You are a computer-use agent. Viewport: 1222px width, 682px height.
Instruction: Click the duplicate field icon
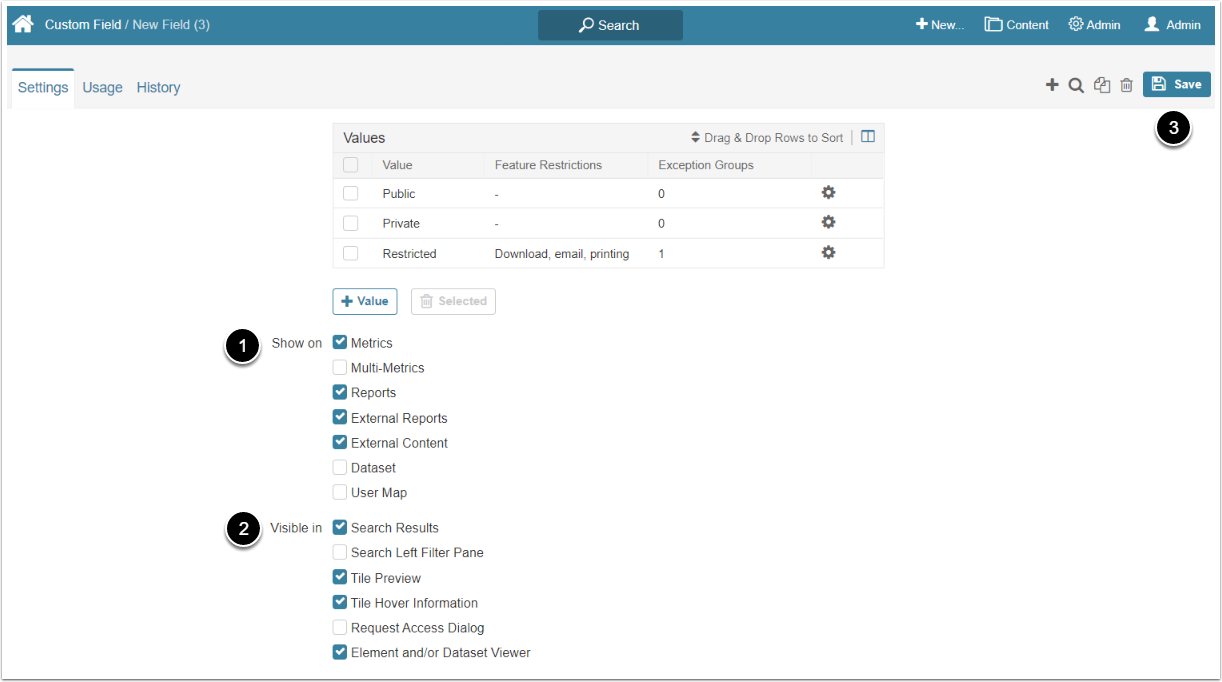(x=1102, y=85)
